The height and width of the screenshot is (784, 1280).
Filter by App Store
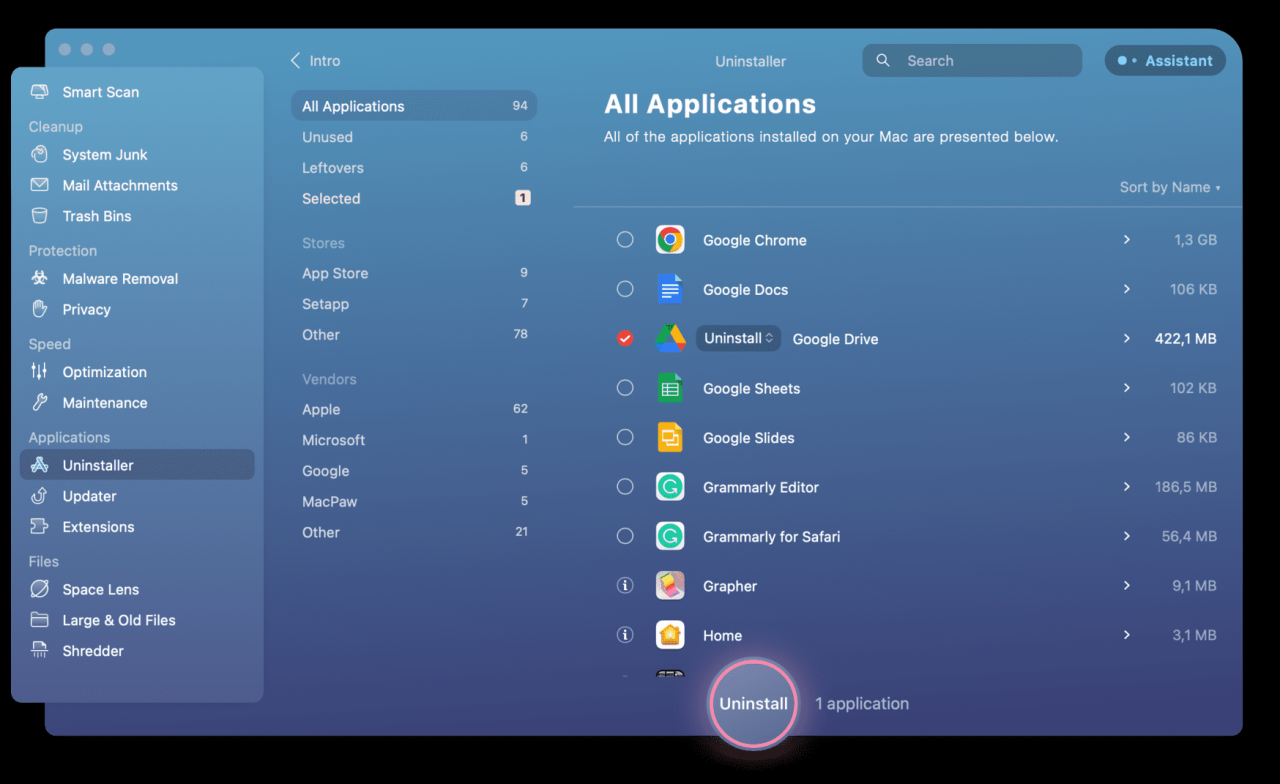(414, 273)
